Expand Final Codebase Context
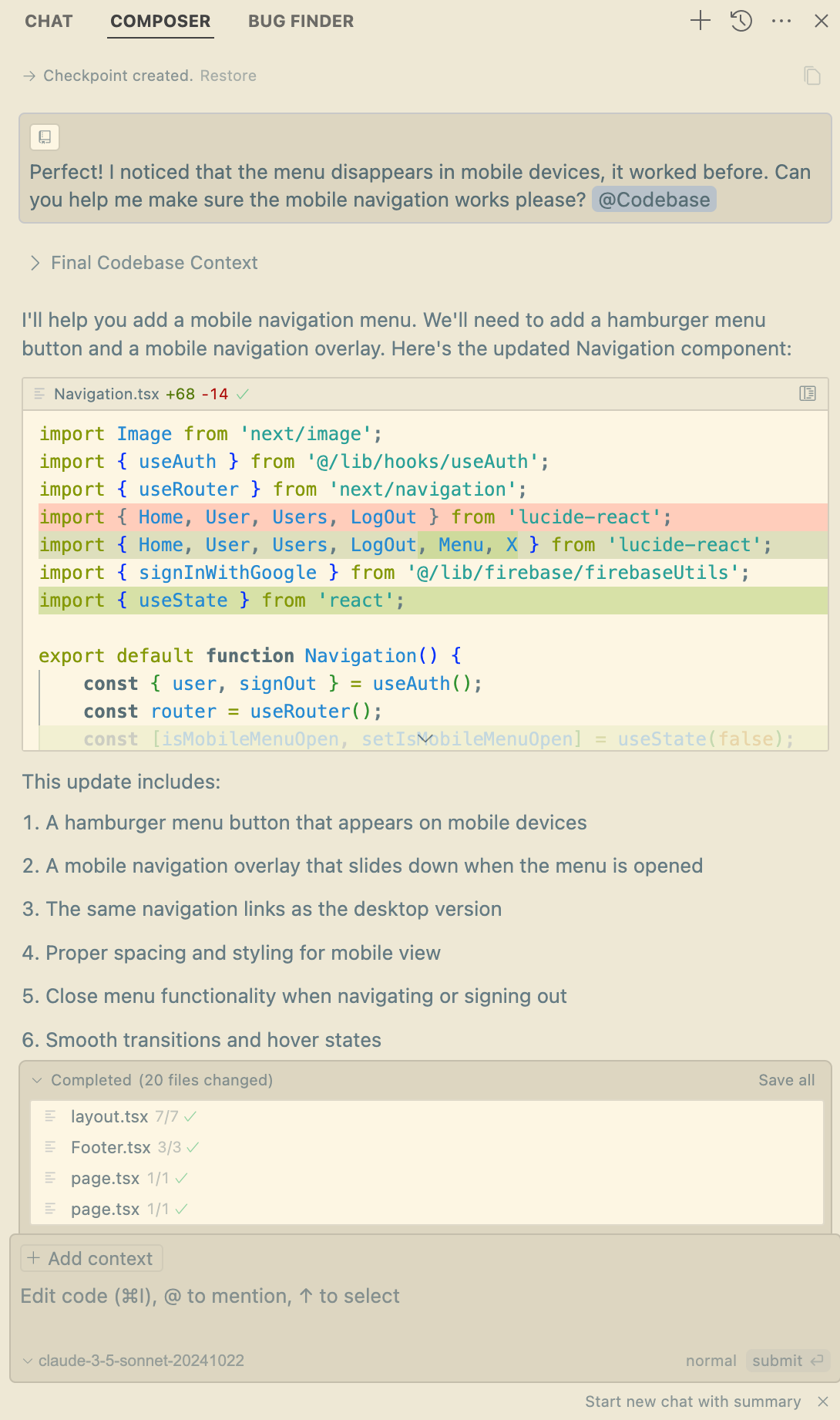The height and width of the screenshot is (1420, 840). 143,263
